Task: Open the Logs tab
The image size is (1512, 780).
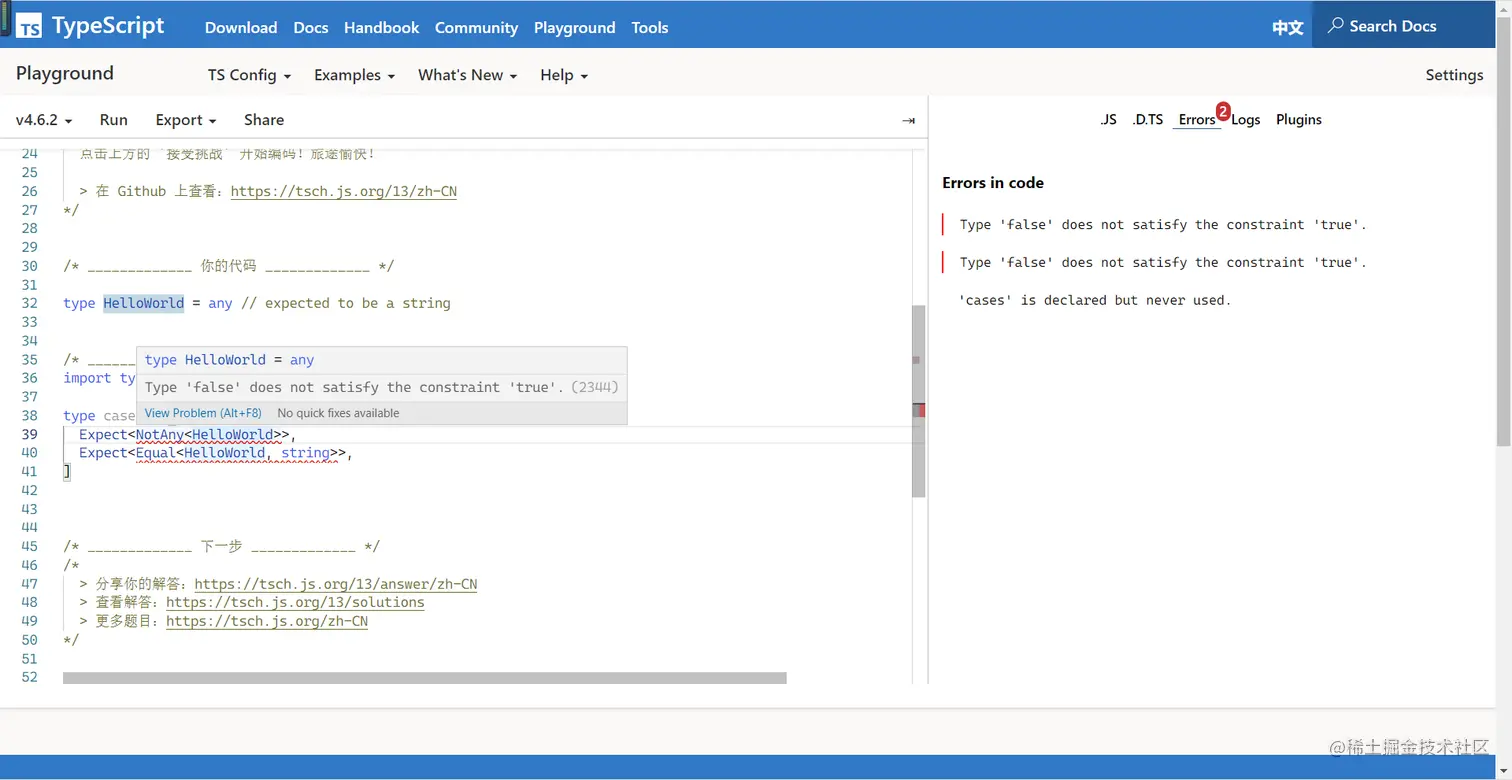Action: 1246,120
